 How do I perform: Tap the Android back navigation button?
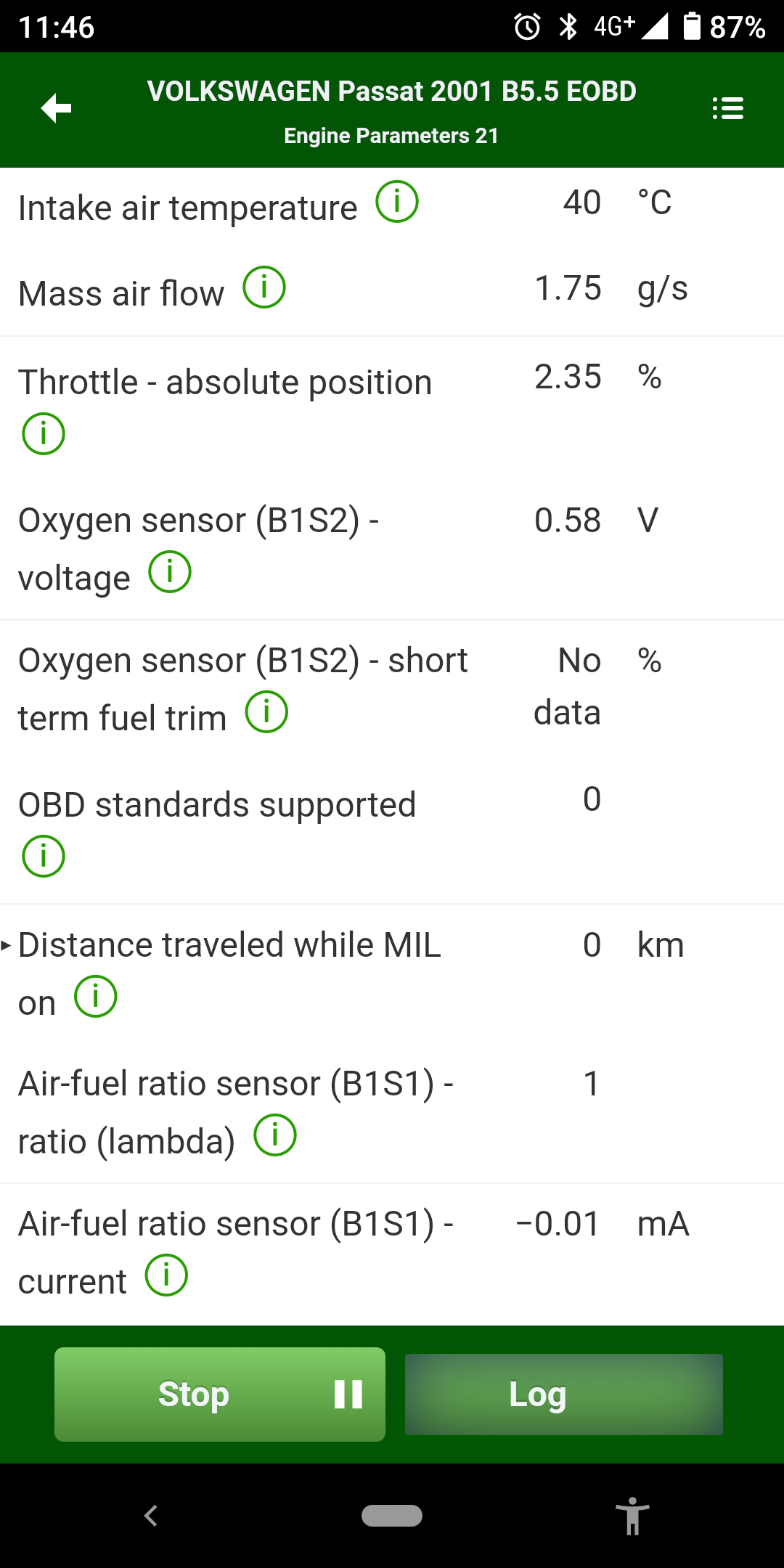[x=151, y=1516]
